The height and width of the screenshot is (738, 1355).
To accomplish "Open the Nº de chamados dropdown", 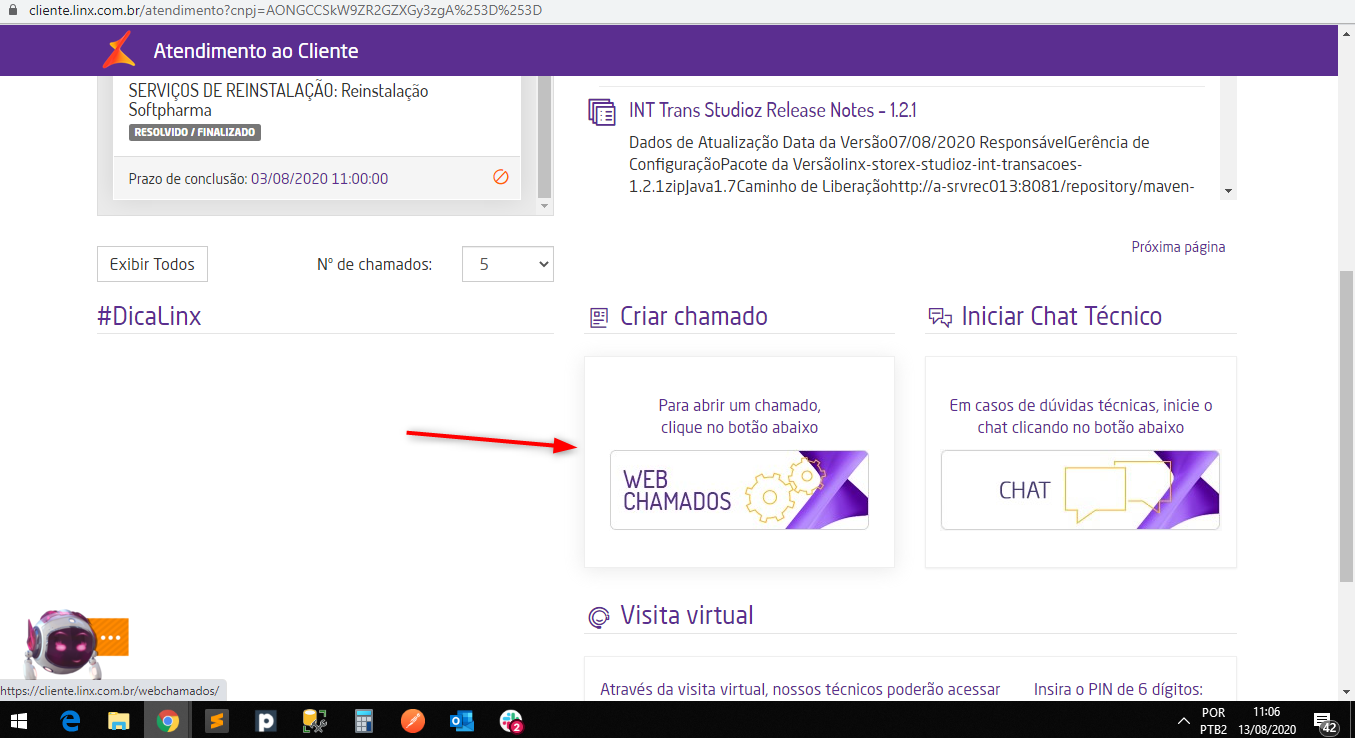I will (508, 264).
